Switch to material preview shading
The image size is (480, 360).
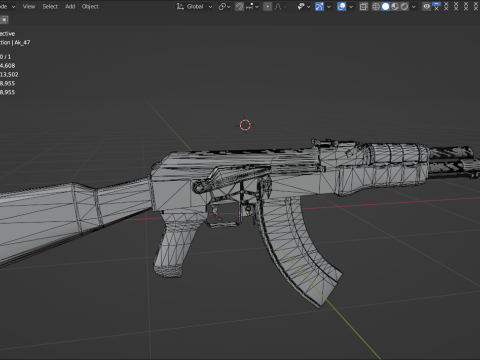pos(395,6)
